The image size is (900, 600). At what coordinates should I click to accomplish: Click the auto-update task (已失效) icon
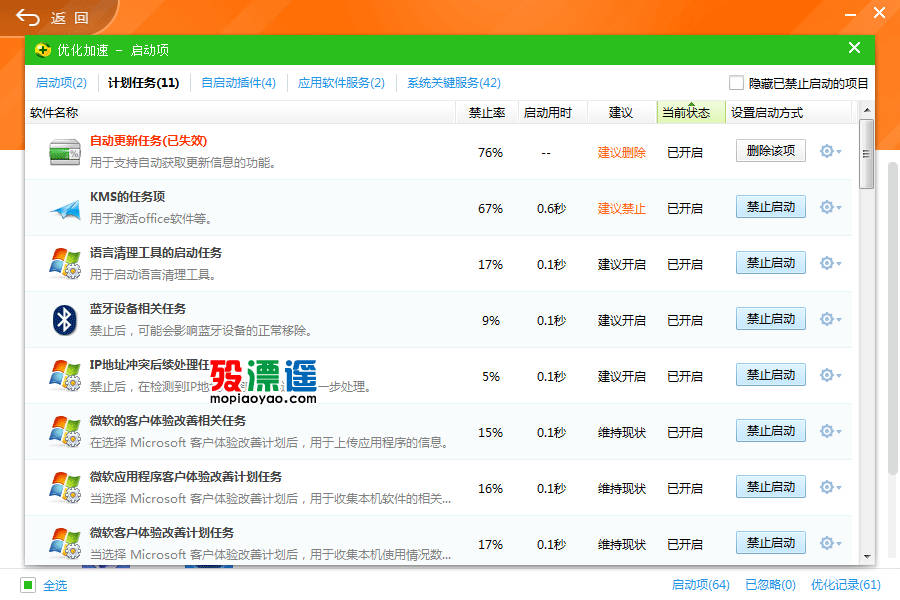(x=65, y=152)
